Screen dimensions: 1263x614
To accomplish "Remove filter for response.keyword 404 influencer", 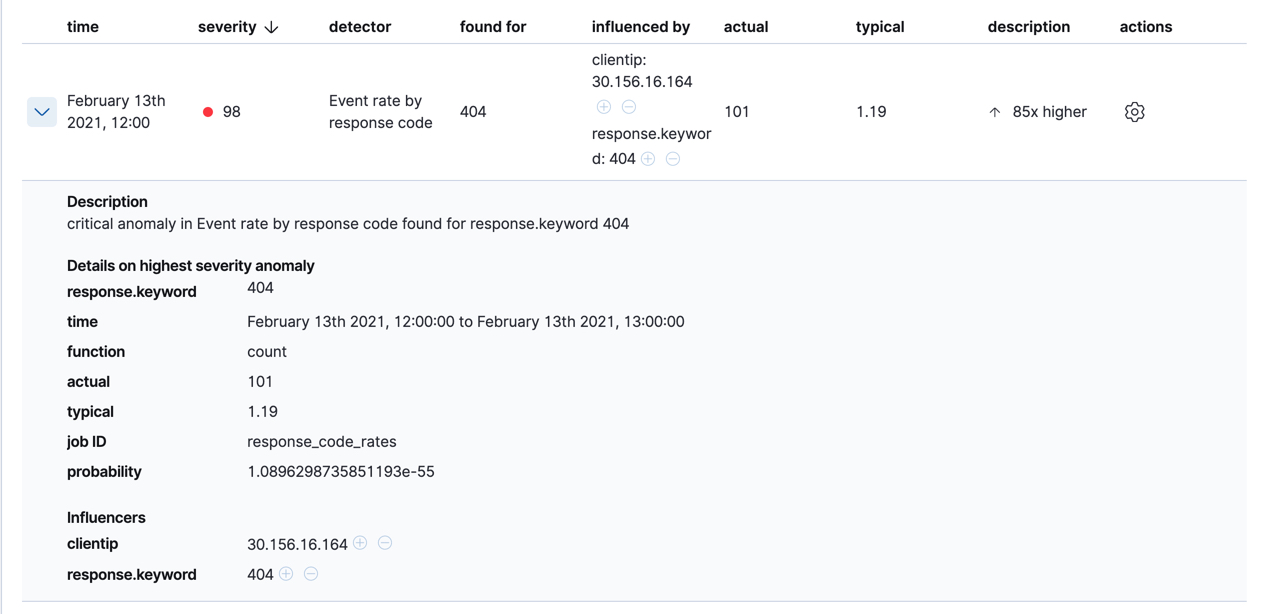I will click(311, 574).
